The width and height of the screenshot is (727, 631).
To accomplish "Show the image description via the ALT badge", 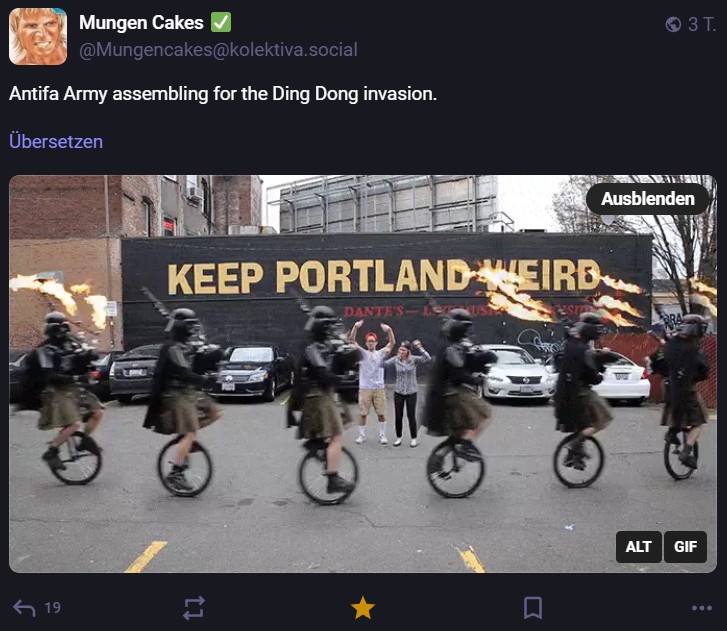I will point(638,547).
